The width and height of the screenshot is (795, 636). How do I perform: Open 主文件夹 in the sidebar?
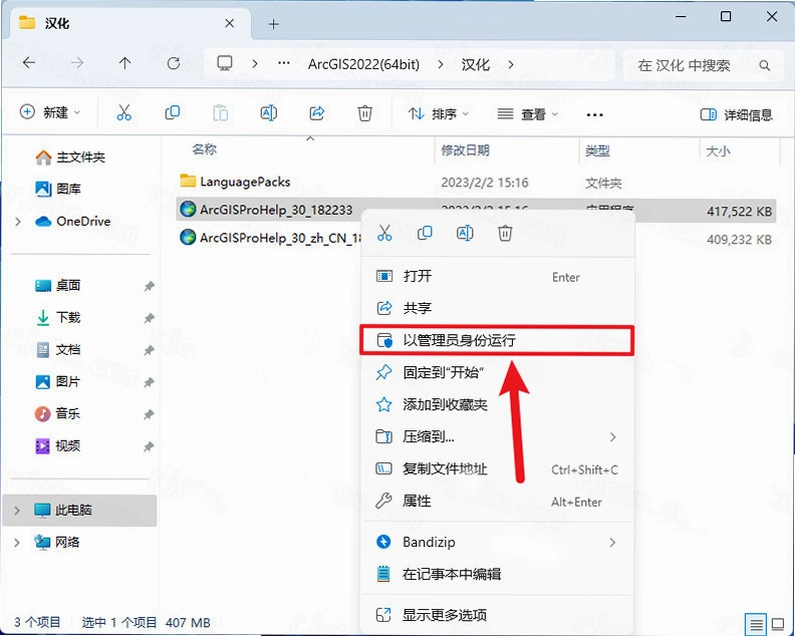pyautogui.click(x=70, y=157)
